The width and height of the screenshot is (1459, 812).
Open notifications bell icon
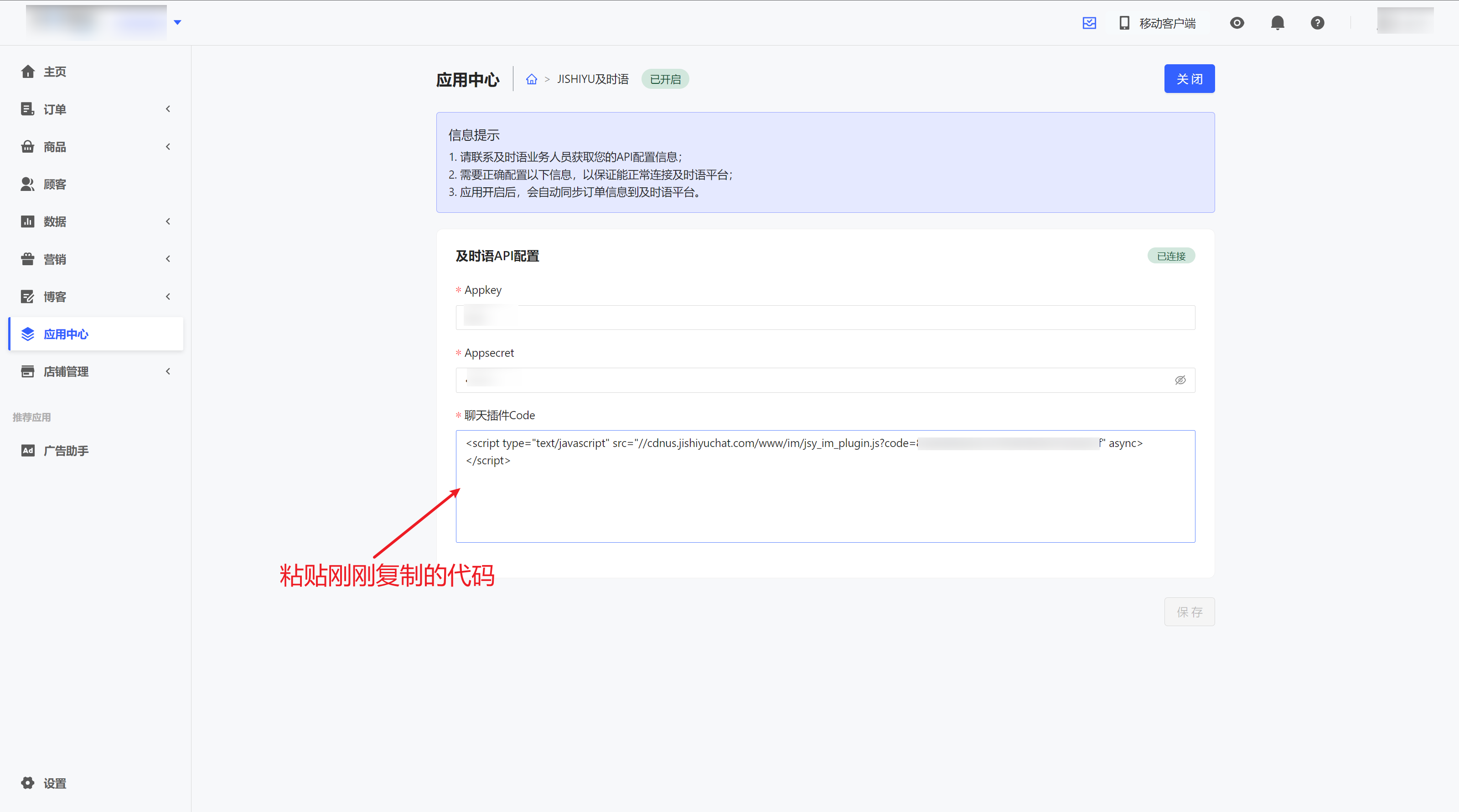(x=1277, y=23)
